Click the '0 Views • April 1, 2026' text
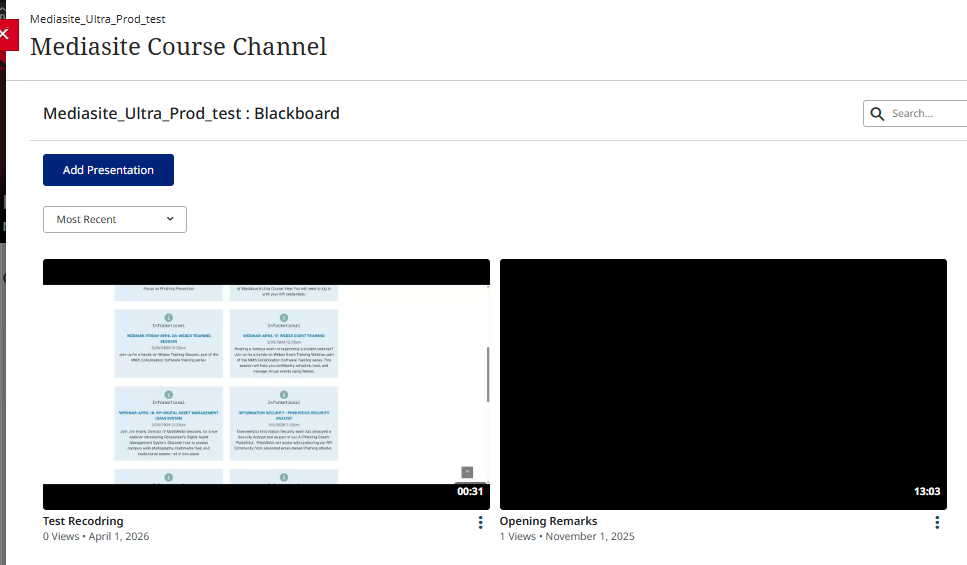Screen dimensions: 967x565 tap(96, 537)
